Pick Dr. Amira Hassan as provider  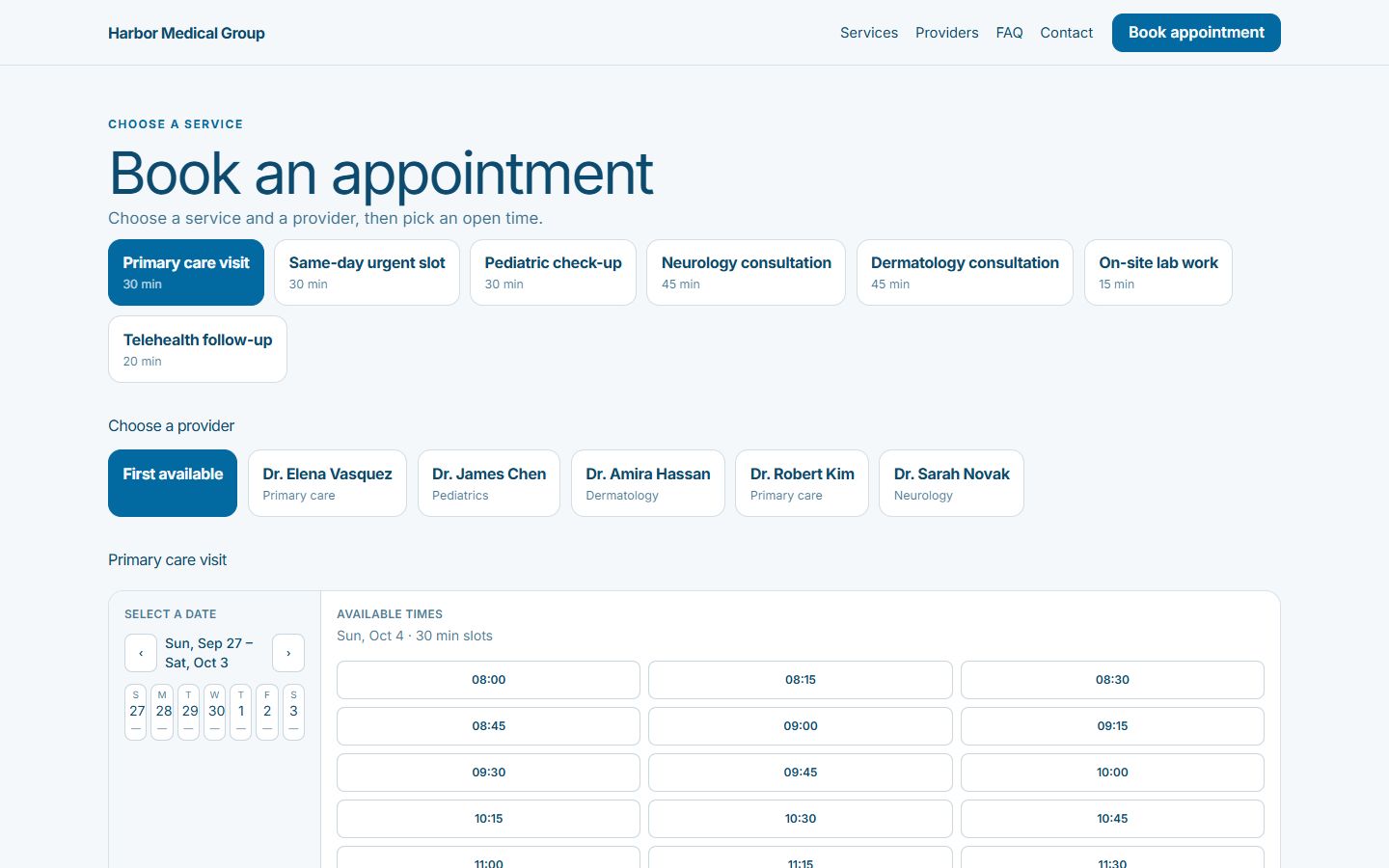coord(648,483)
